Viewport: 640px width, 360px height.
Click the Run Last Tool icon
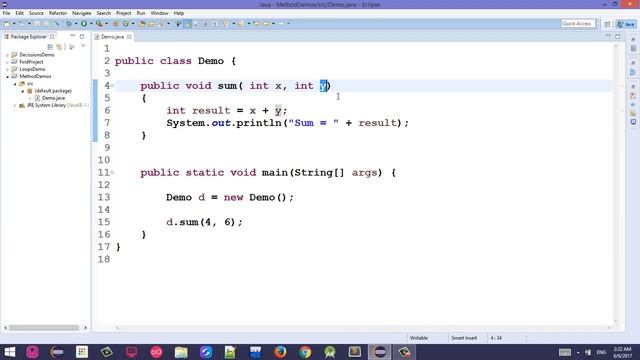(x=99, y=24)
